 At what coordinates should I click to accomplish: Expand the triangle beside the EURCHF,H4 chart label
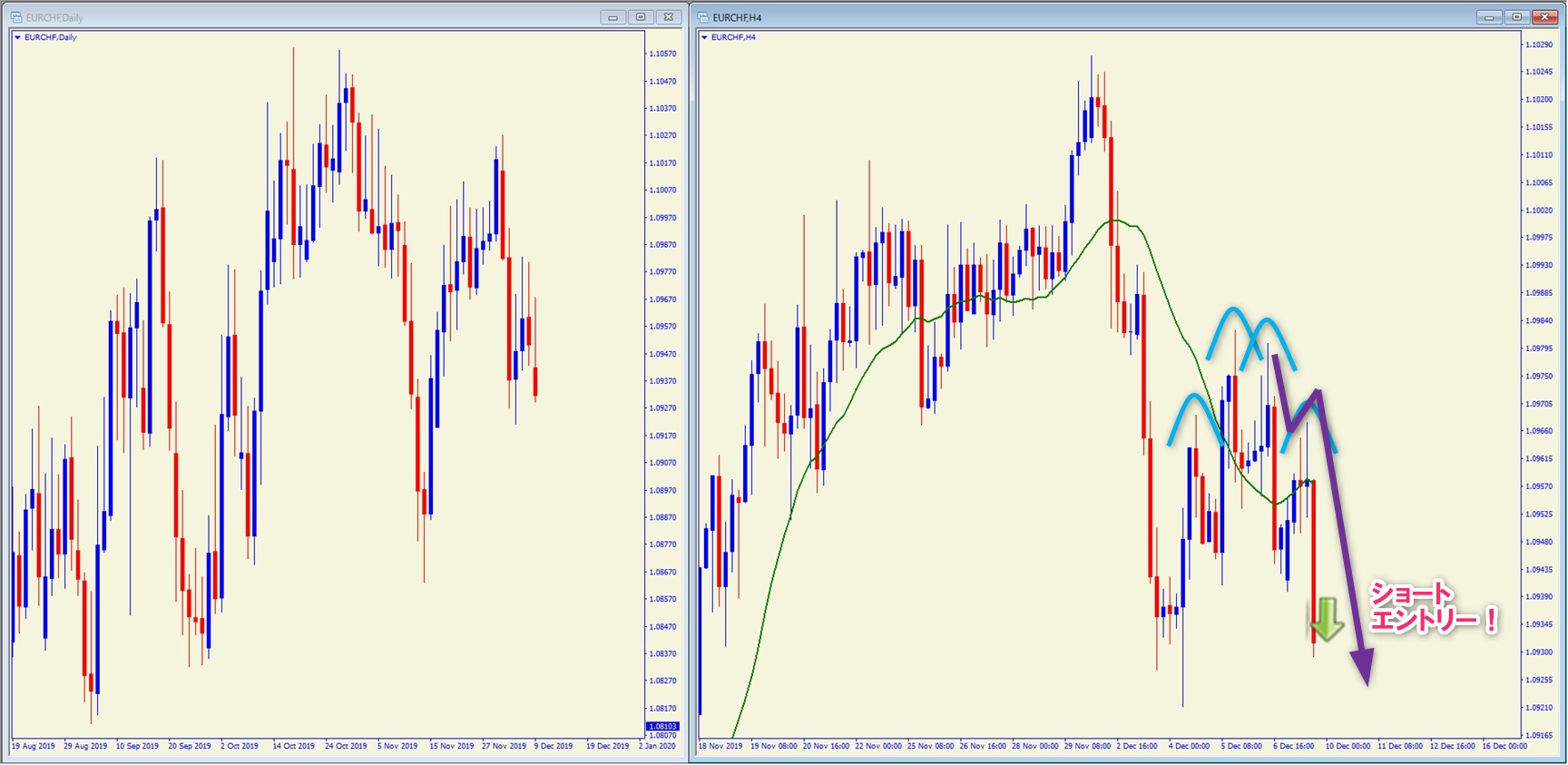click(705, 37)
